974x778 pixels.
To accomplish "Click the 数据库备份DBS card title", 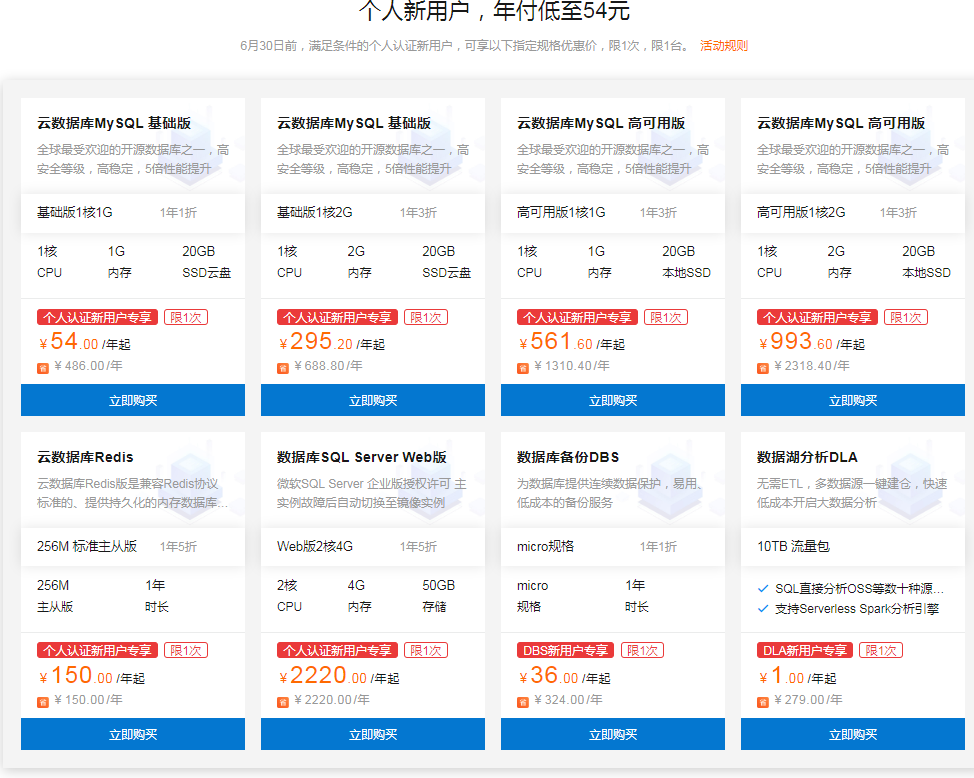I will 568,457.
